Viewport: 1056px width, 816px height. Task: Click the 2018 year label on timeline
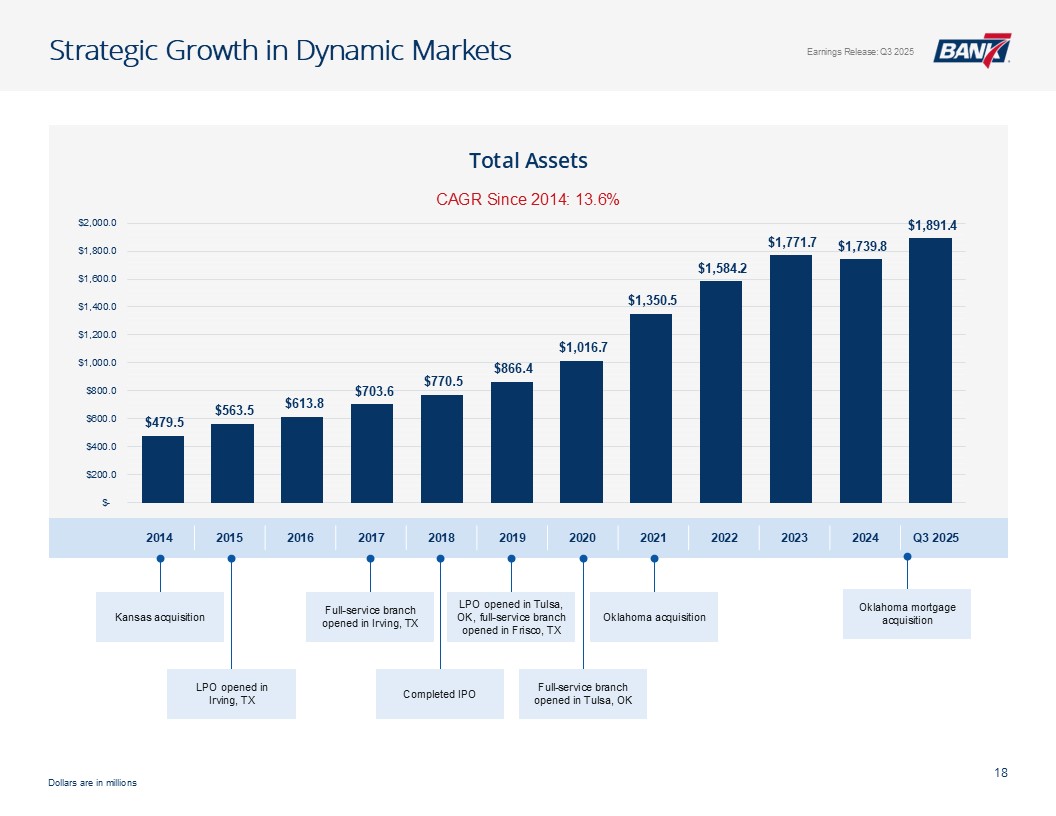tap(441, 538)
